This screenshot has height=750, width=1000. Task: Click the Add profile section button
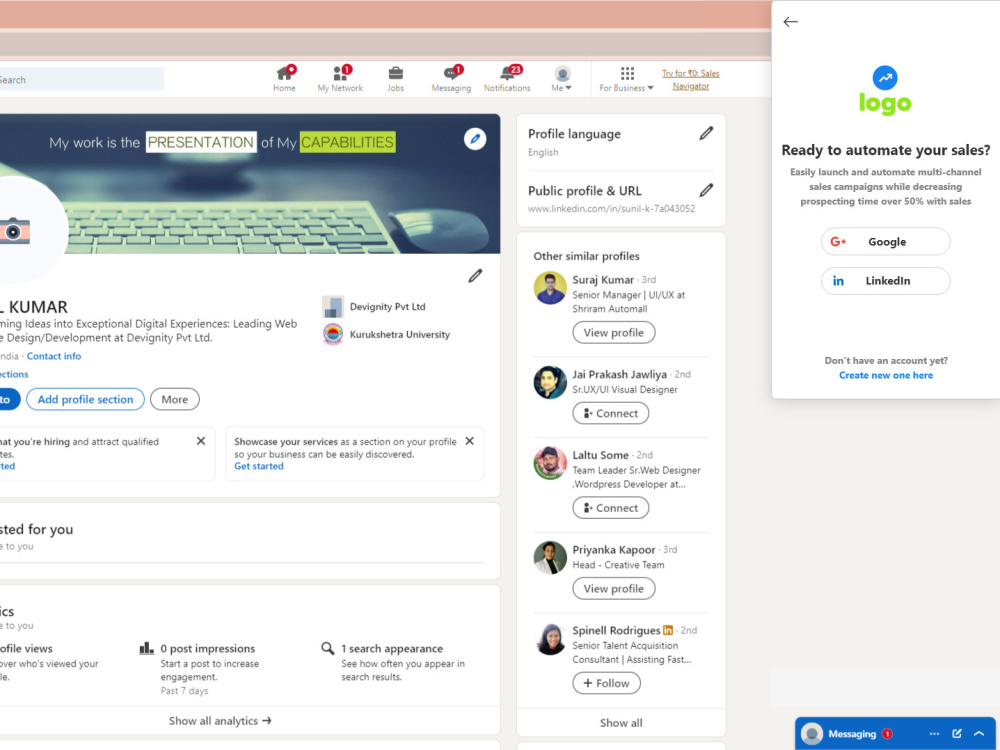tap(85, 399)
